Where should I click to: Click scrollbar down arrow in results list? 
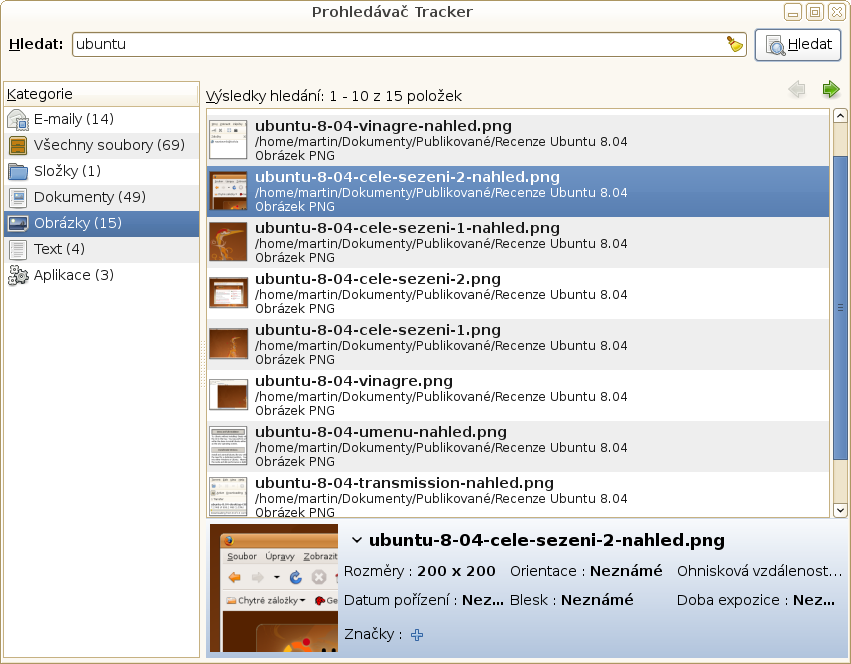pos(840,510)
